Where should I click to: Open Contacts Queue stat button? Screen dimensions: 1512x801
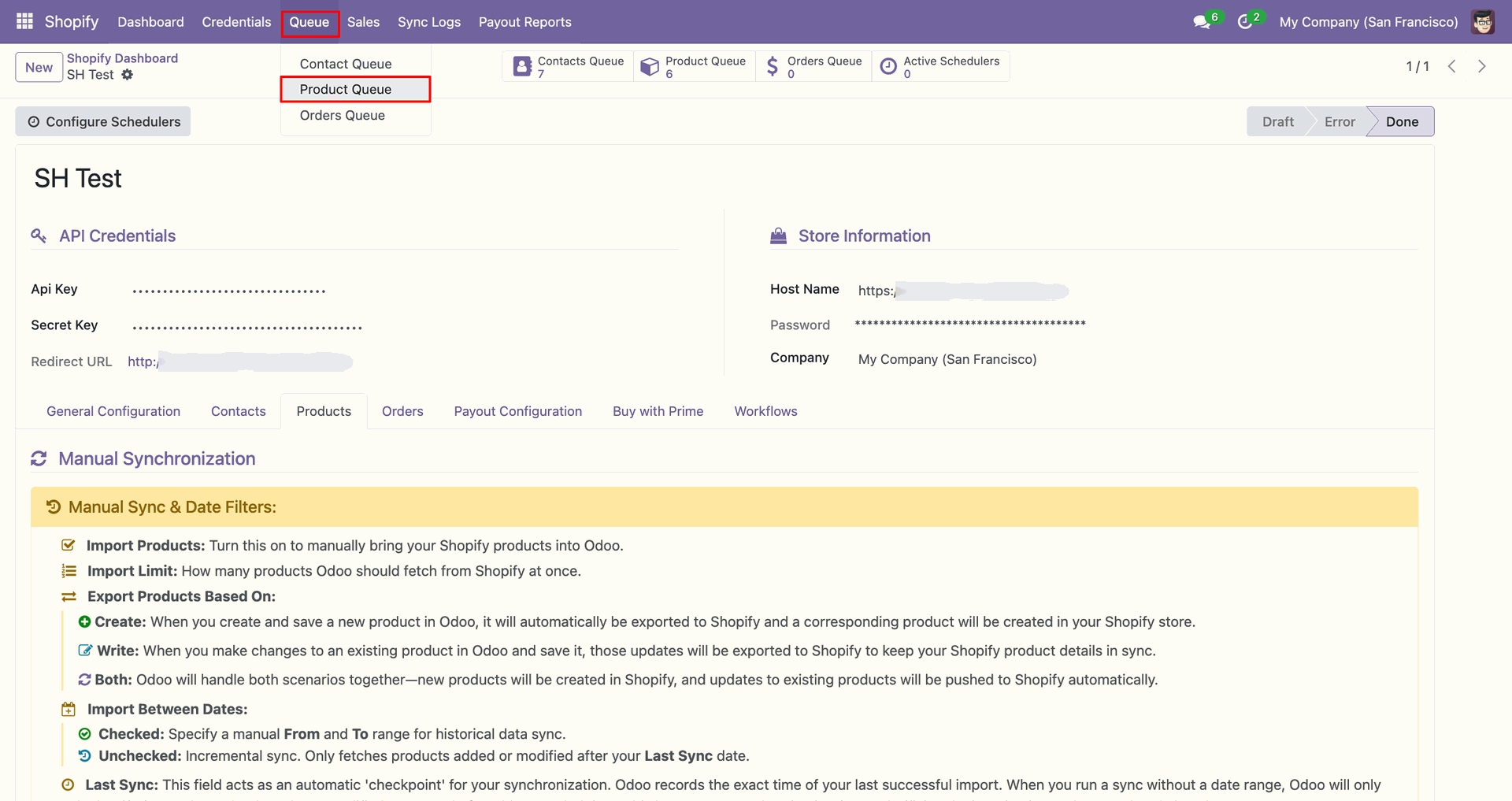pos(568,66)
